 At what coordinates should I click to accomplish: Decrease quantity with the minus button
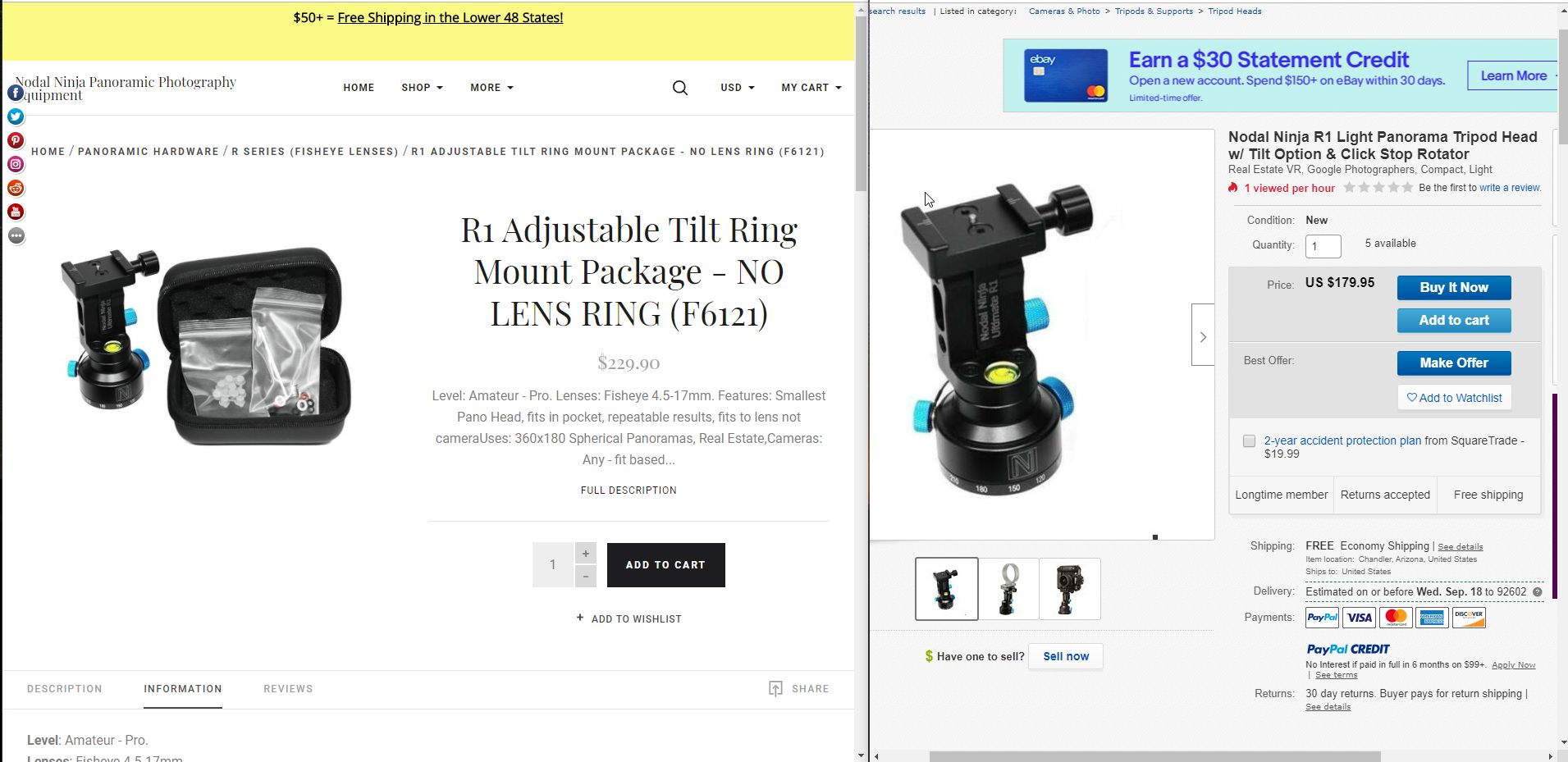click(x=585, y=577)
